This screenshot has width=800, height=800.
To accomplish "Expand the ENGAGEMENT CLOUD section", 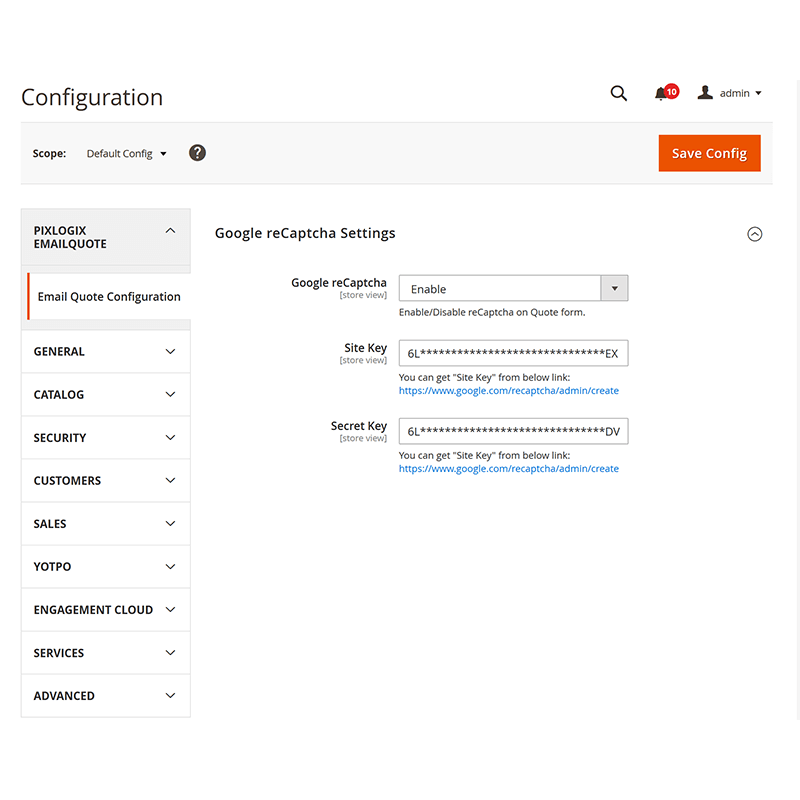I will [x=105, y=609].
